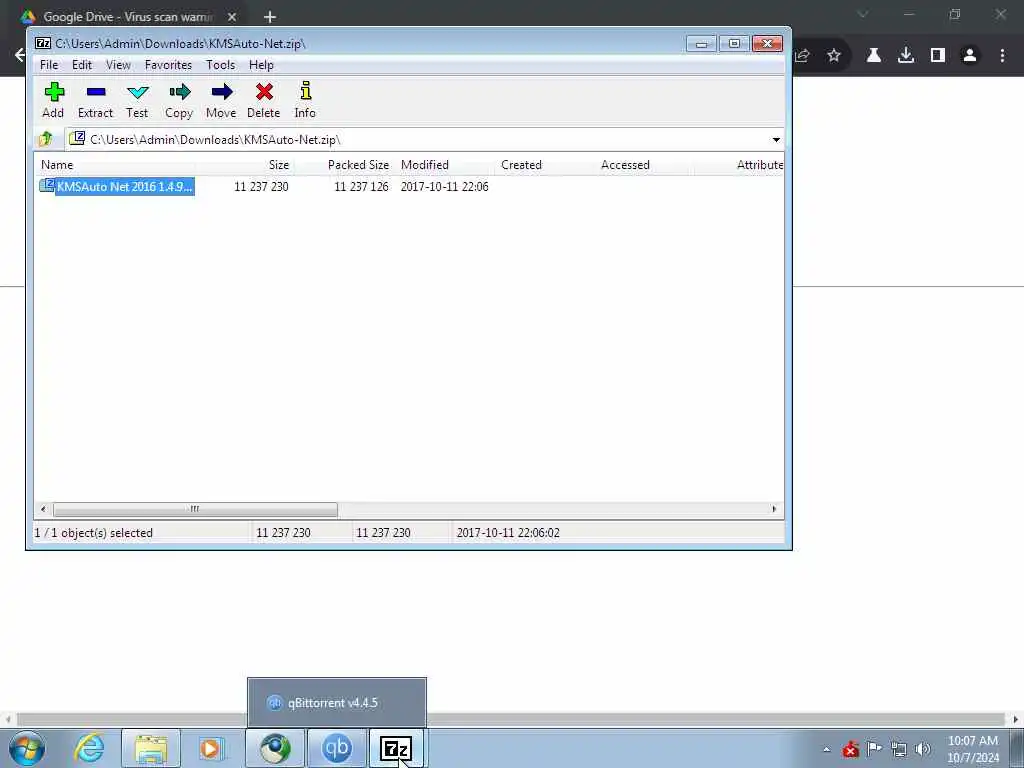Click the KMSAuto Net file row icon
Image resolution: width=1024 pixels, height=768 pixels.
coord(46,185)
